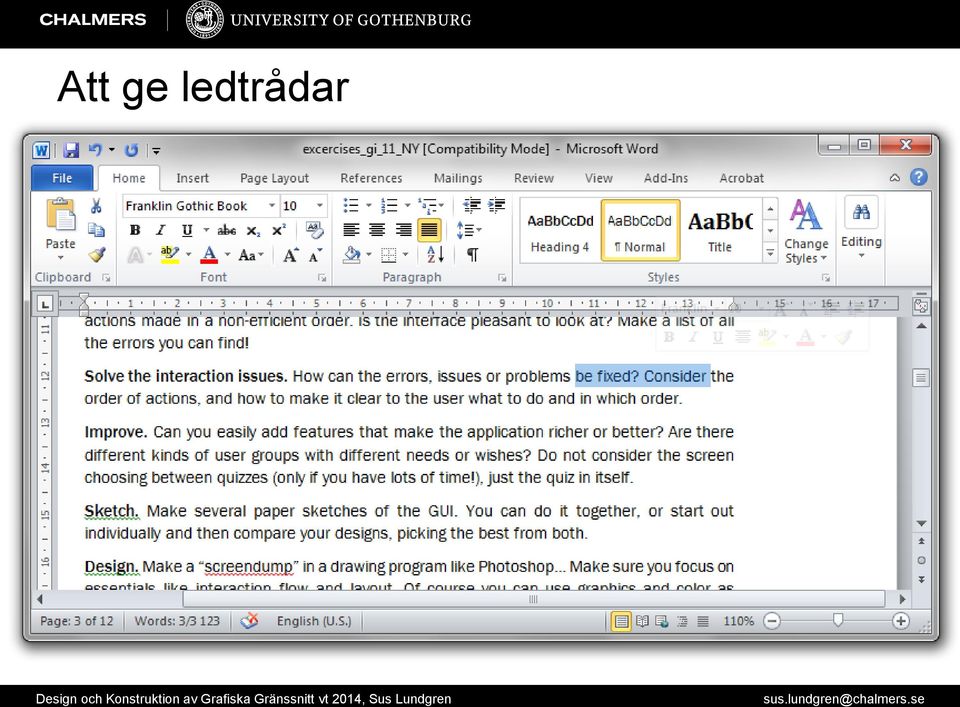
Task: Click the vertical scrollbar thumb
Action: pos(921,378)
